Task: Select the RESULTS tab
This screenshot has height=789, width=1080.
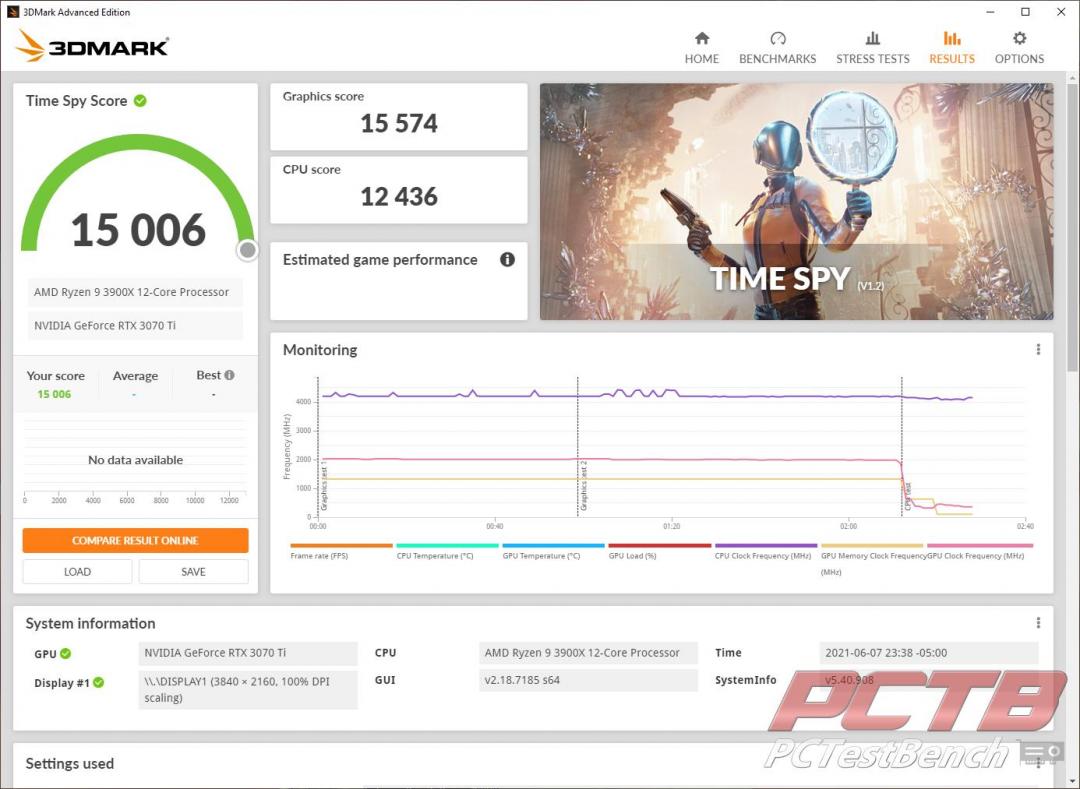Action: [951, 48]
